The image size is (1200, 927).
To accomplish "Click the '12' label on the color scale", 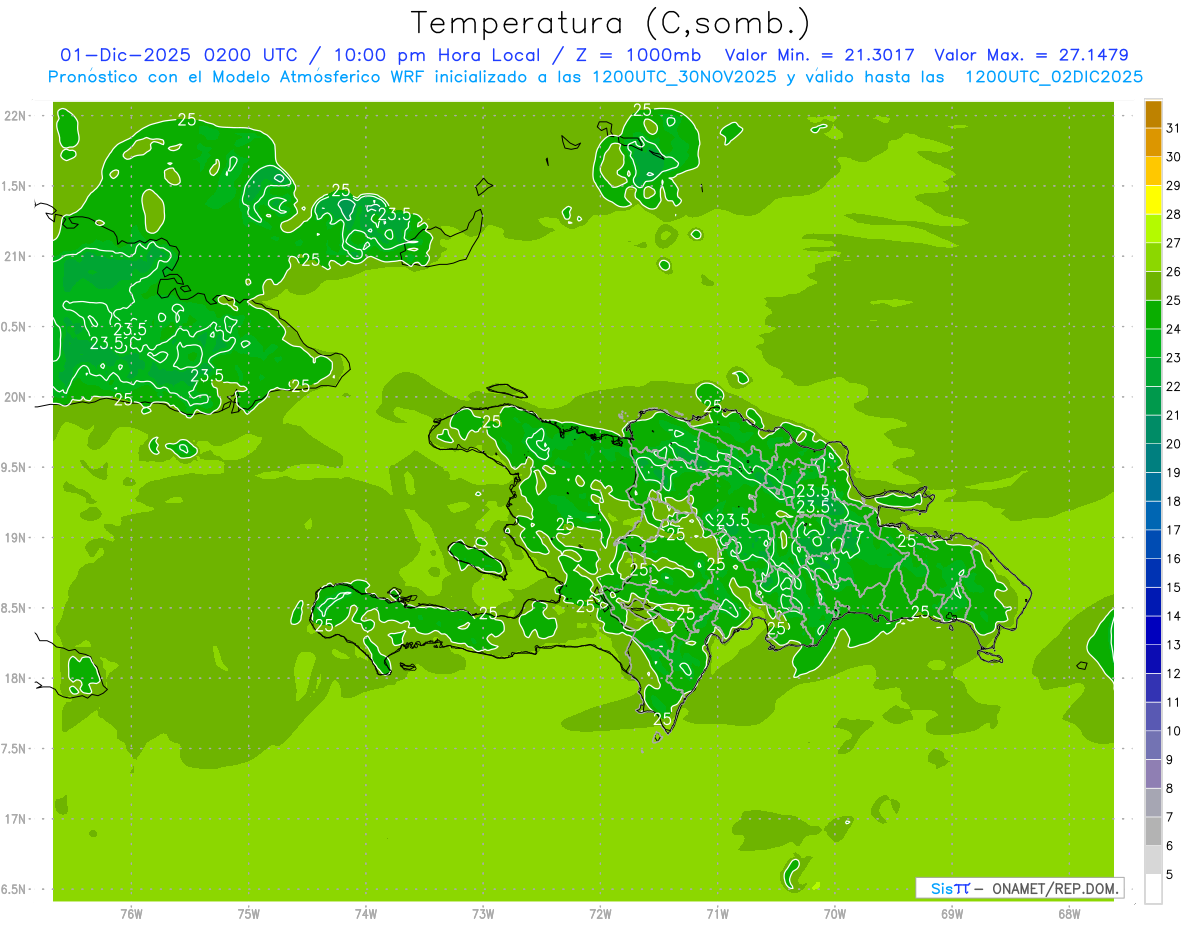I will (x=1173, y=673).
